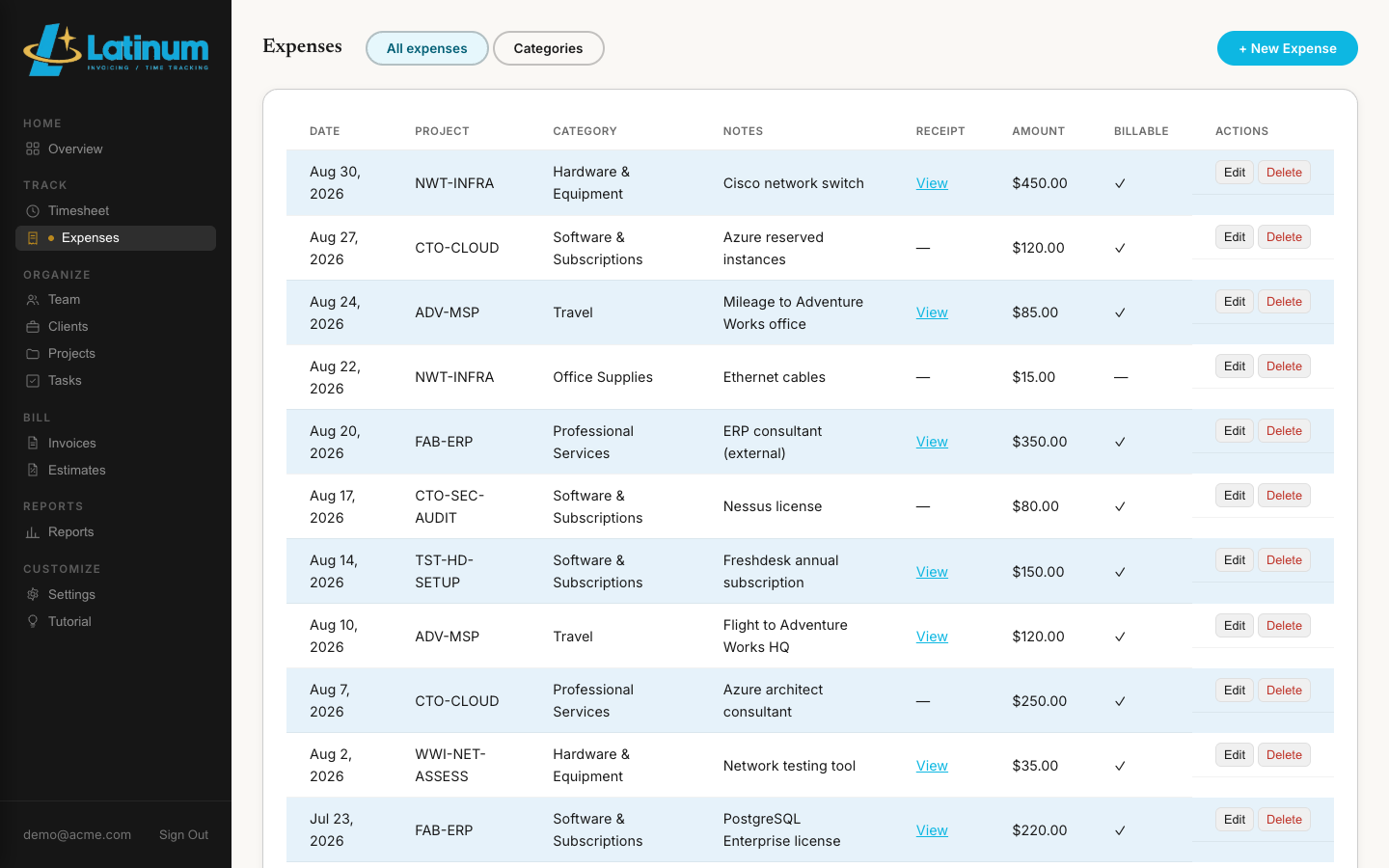This screenshot has height=868, width=1389.
Task: Click the Reports bar chart icon
Action: click(33, 532)
